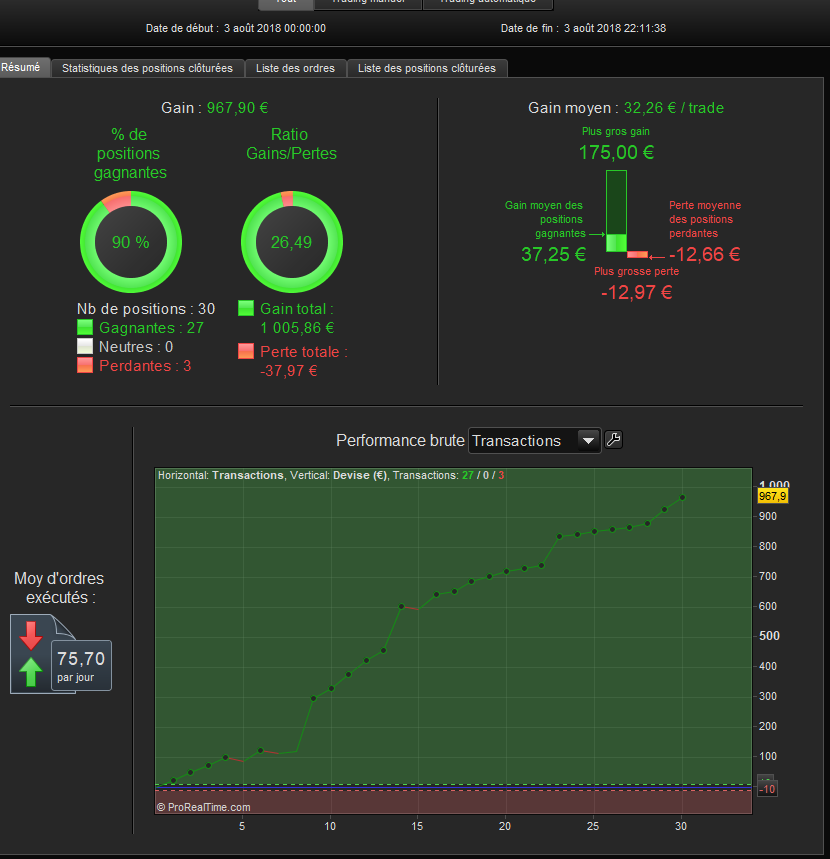This screenshot has height=859, width=830.
Task: Select the Trading automatique filter tab
Action: click(488, 3)
